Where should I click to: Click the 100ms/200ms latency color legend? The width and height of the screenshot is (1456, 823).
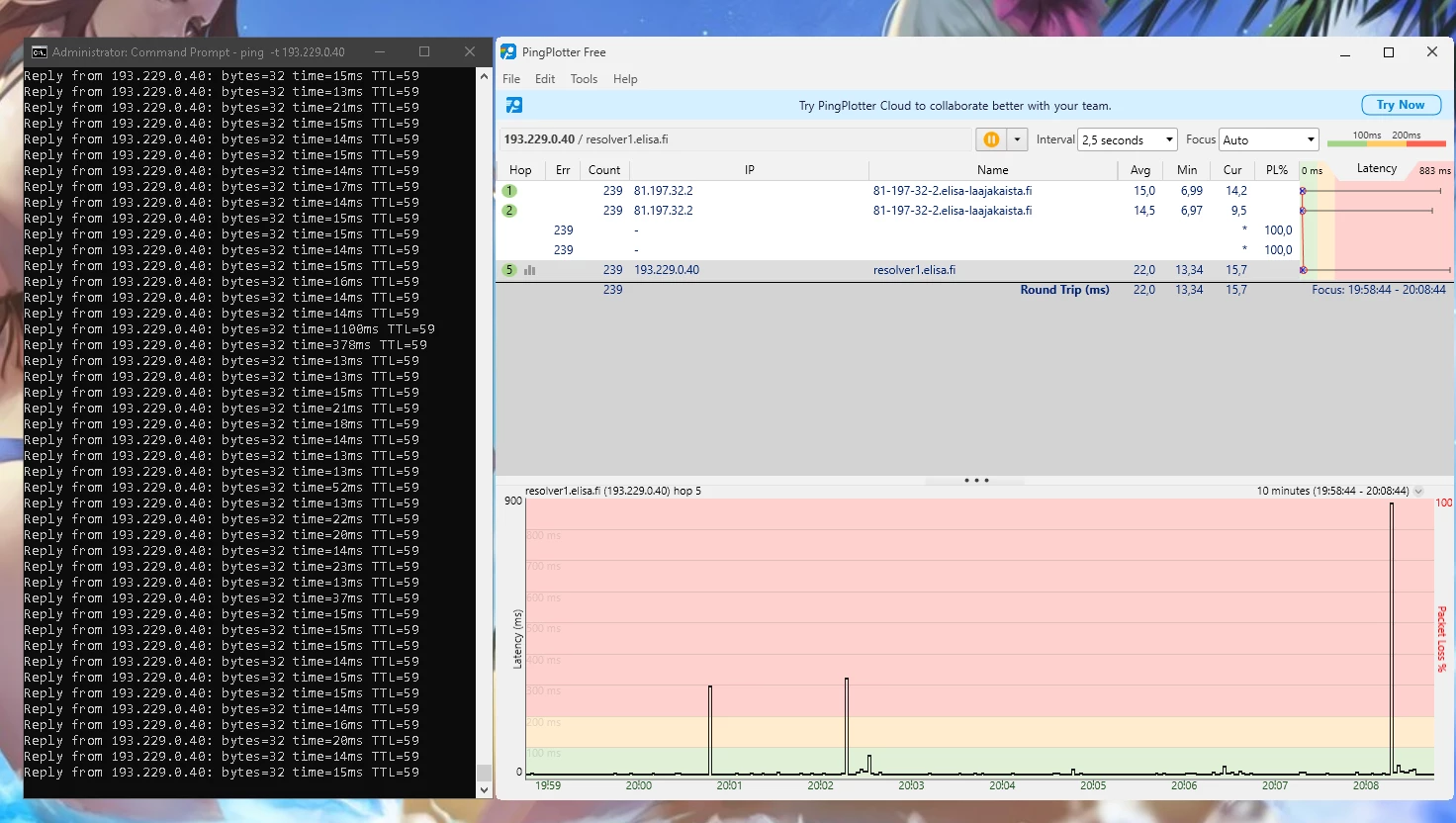[x=1387, y=138]
